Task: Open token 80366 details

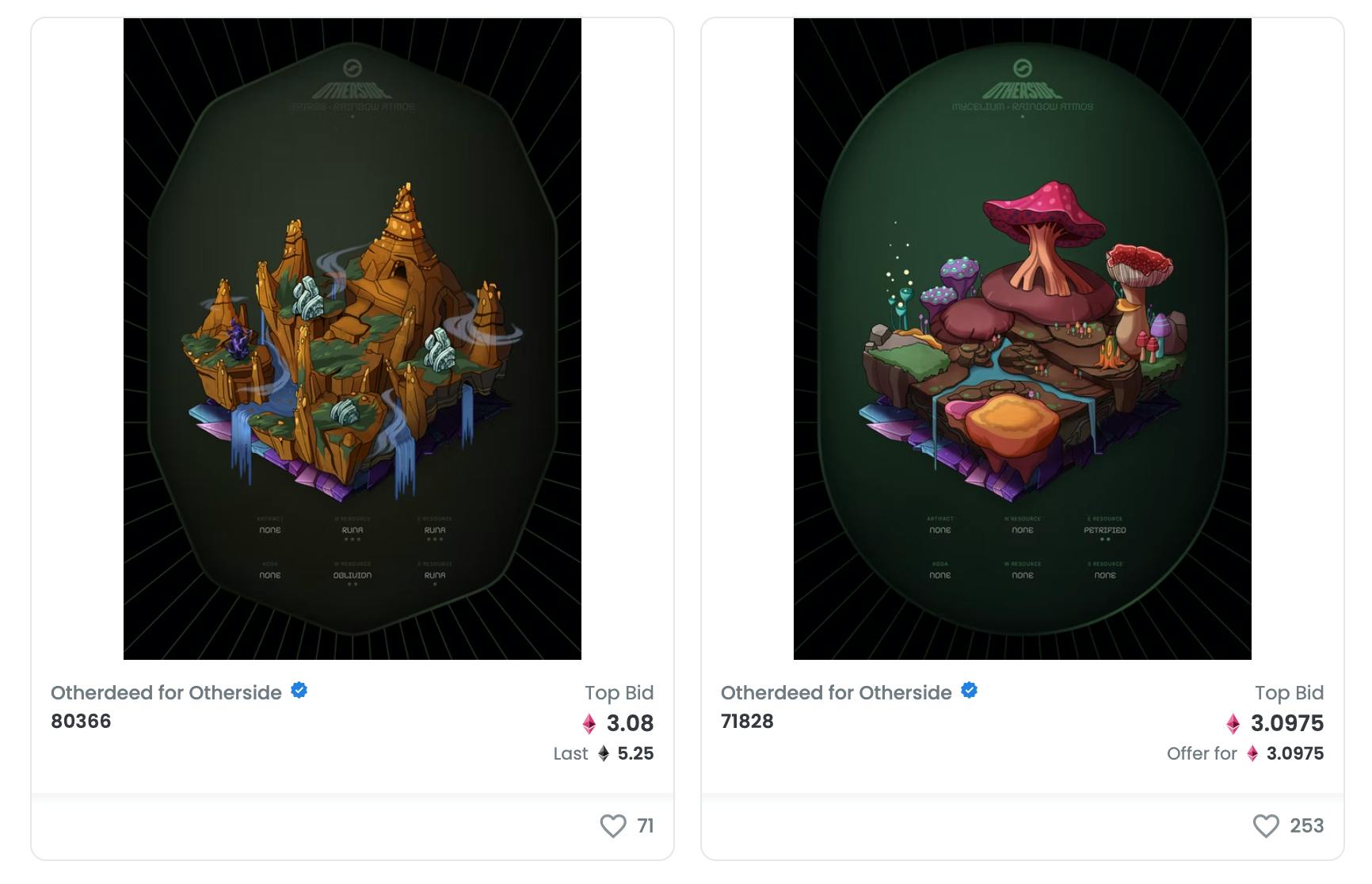Action: (81, 721)
